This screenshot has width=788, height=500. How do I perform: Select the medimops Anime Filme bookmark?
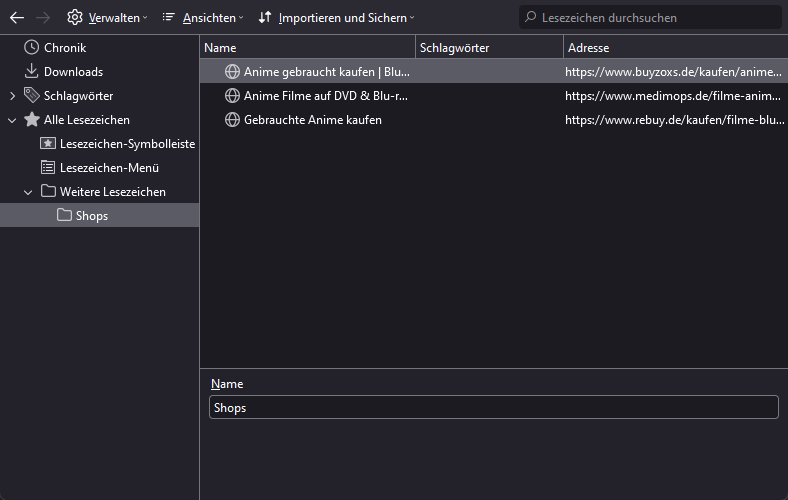pos(325,96)
